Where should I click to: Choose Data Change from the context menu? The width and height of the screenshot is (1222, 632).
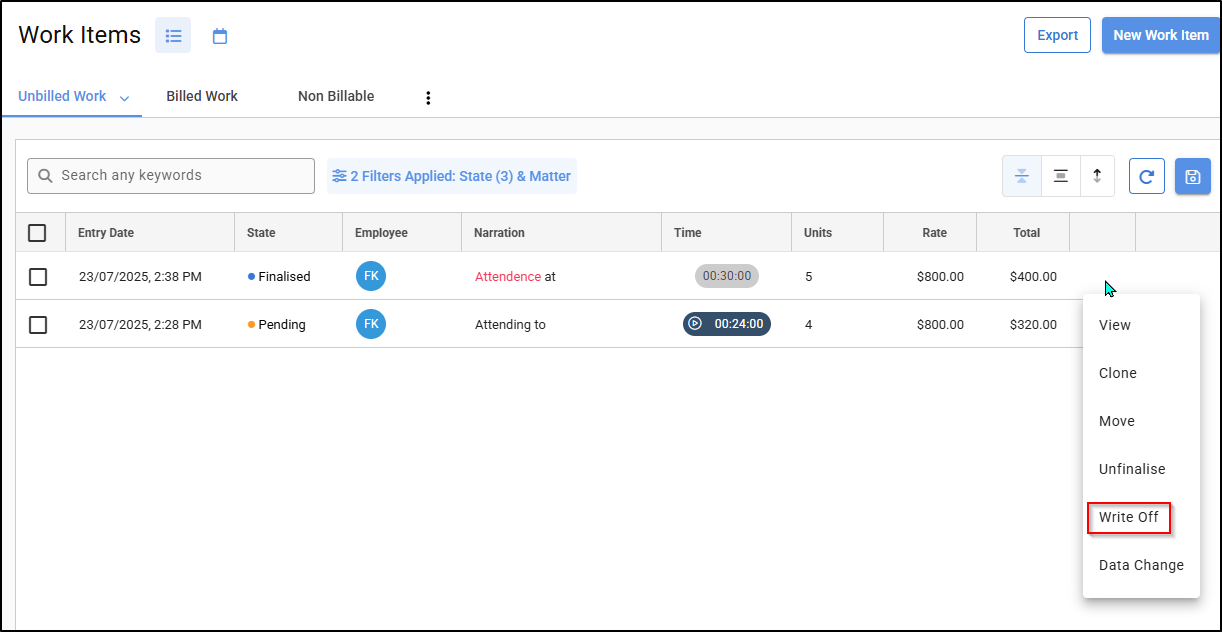tap(1141, 565)
